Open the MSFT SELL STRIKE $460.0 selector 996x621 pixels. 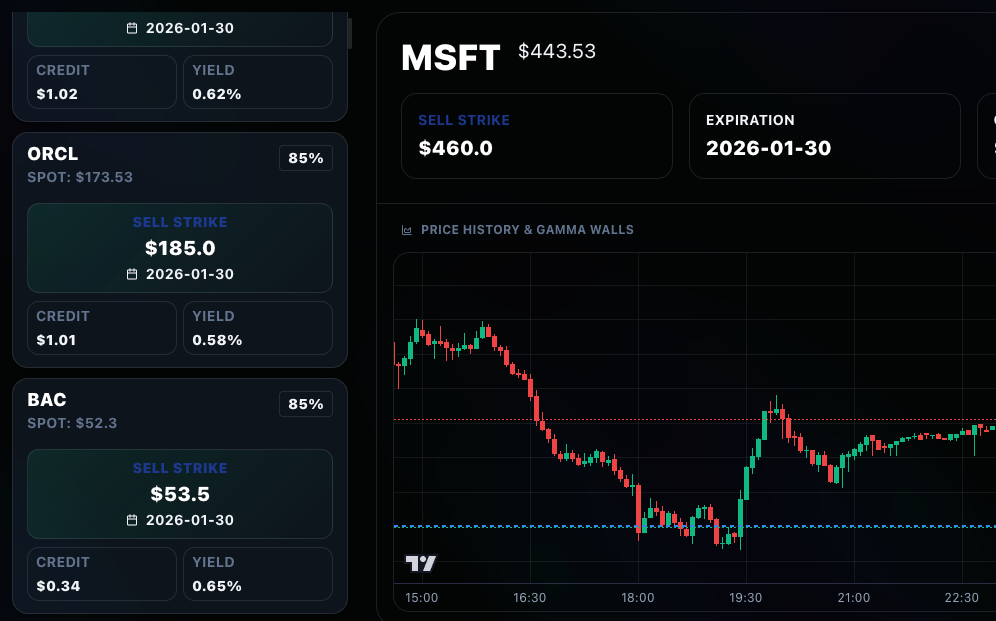(536, 136)
